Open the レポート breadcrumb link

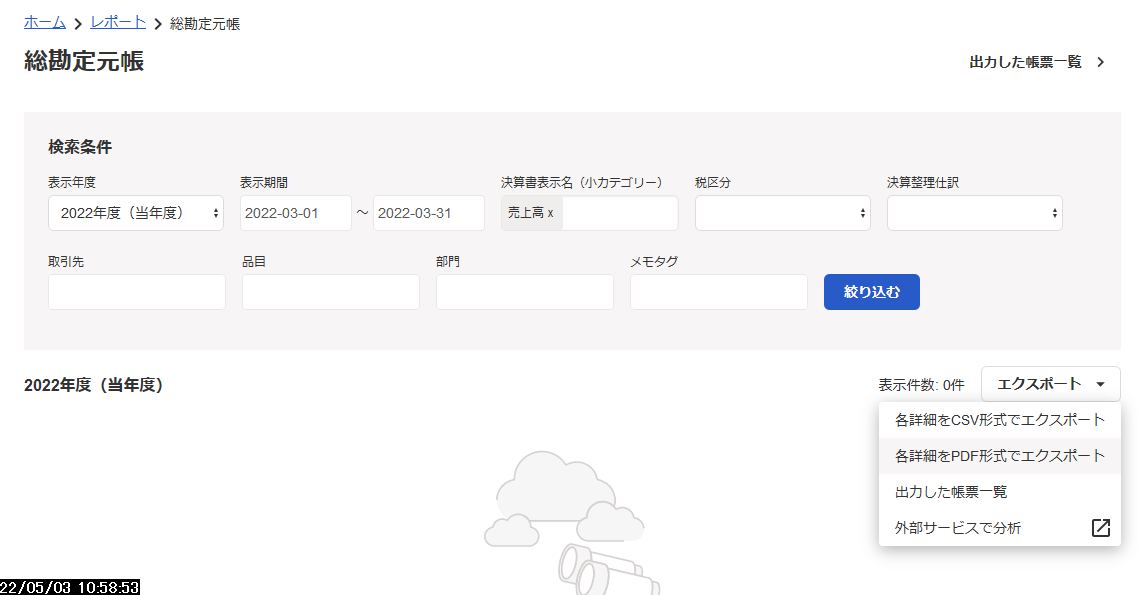click(118, 22)
